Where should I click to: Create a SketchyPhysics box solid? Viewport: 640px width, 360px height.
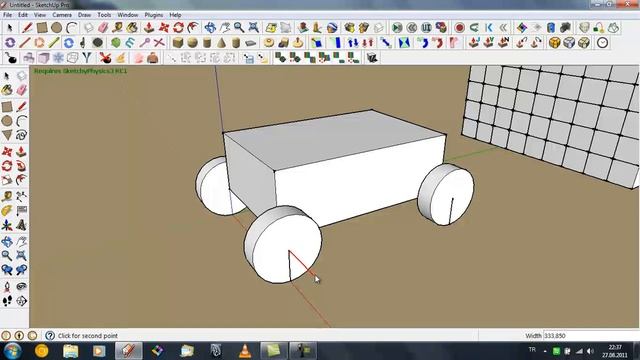pyautogui.click(x=178, y=42)
